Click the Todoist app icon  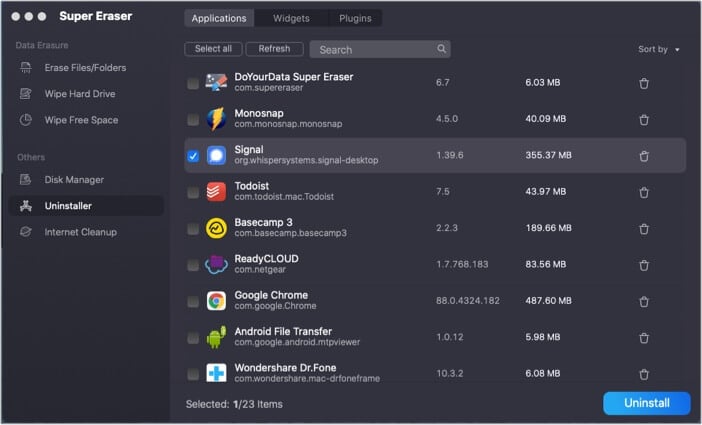[x=216, y=192]
